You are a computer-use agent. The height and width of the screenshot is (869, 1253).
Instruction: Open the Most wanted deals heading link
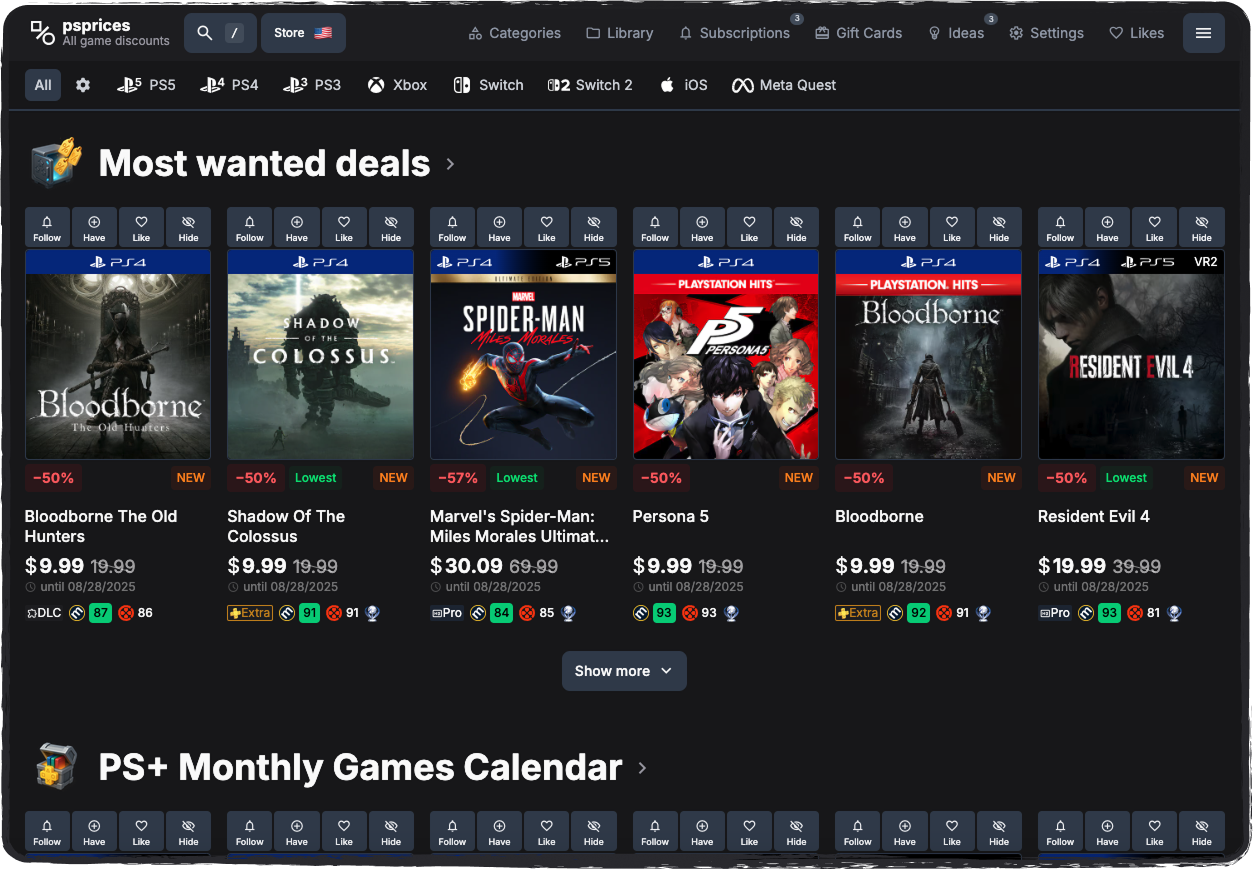[264, 163]
